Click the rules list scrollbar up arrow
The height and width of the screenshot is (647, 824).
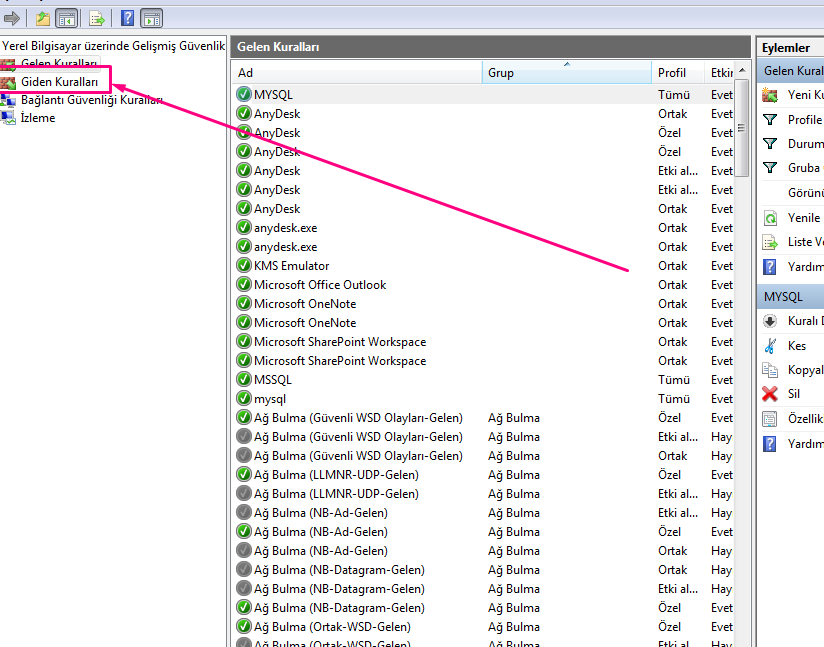tap(742, 70)
